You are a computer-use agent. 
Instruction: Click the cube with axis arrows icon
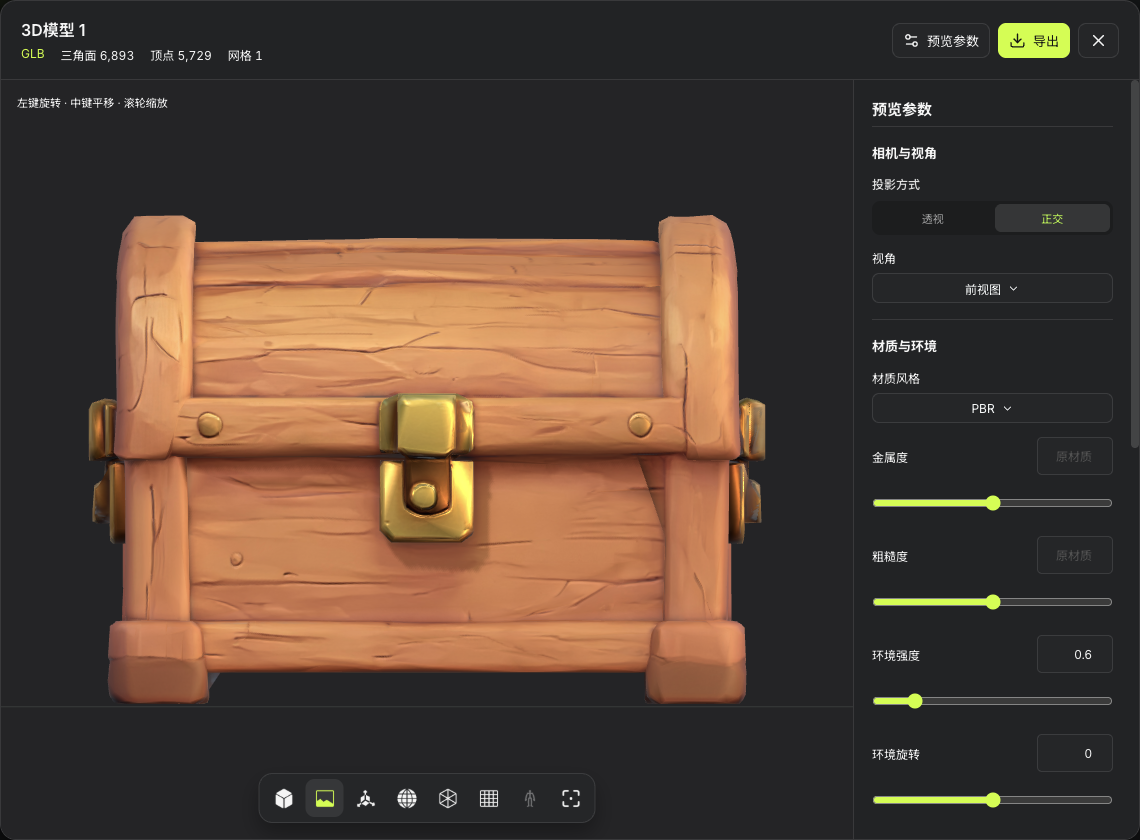366,799
